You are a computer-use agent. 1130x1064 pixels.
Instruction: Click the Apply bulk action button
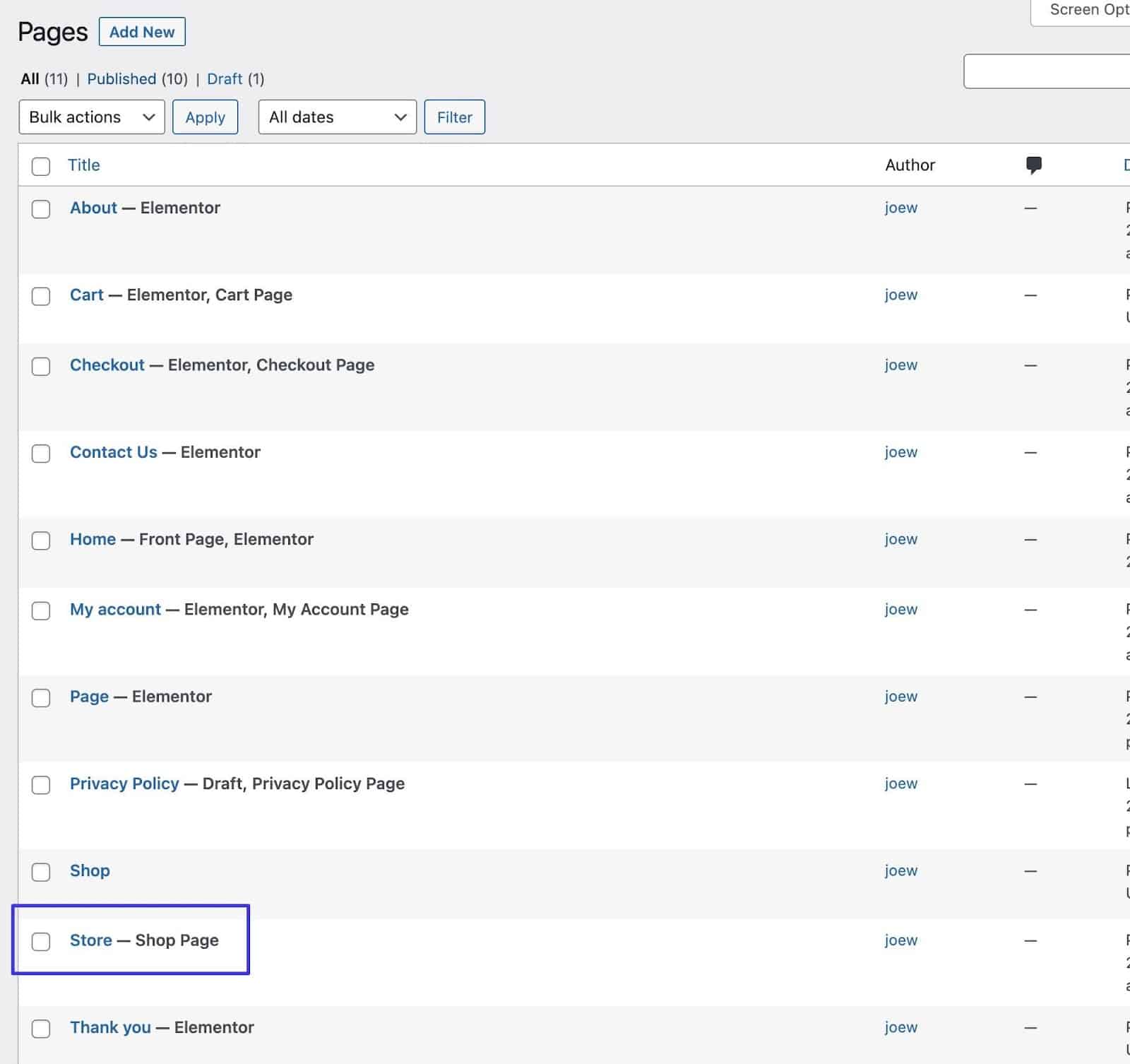coord(205,117)
